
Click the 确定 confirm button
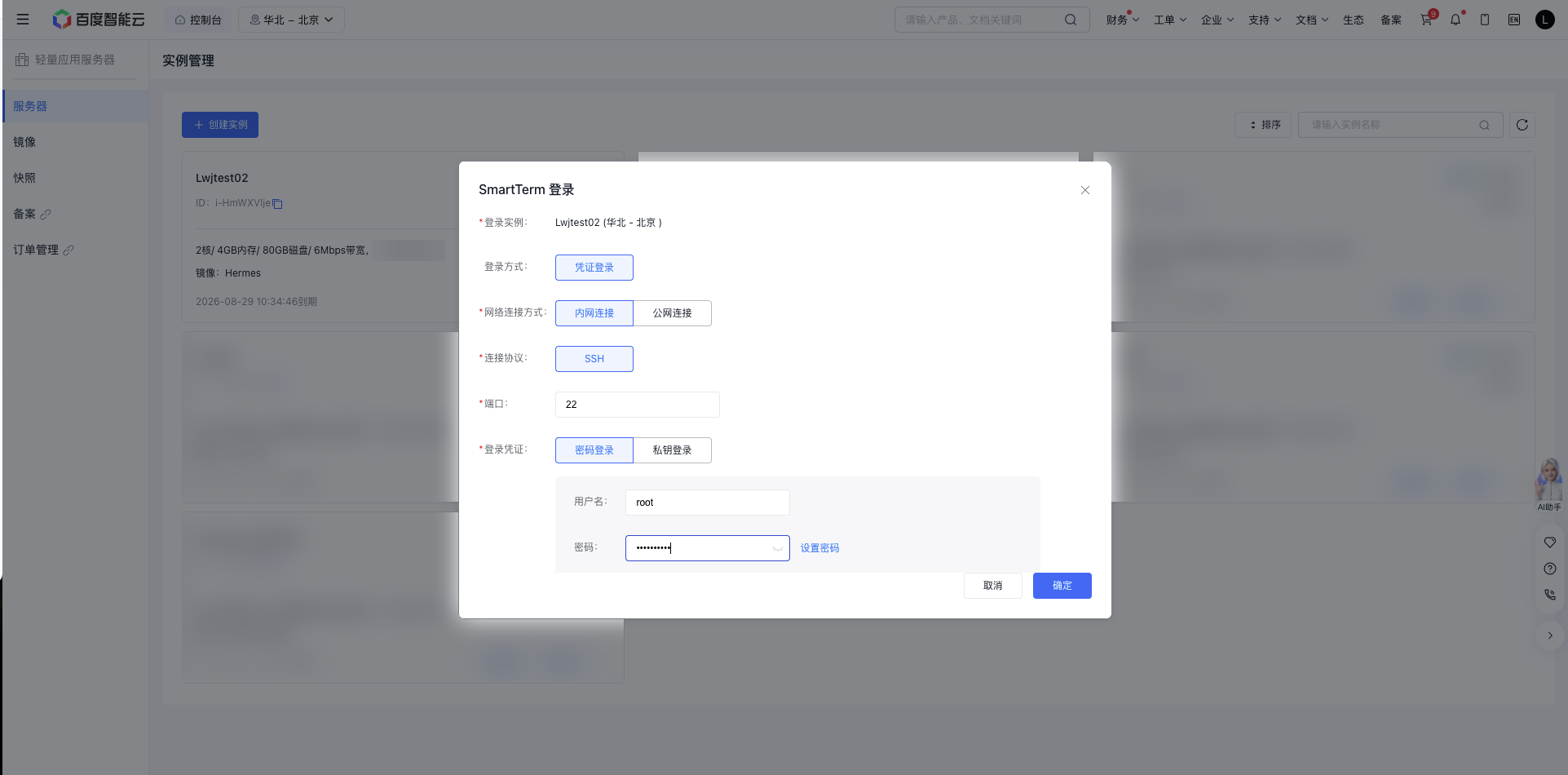(x=1062, y=586)
